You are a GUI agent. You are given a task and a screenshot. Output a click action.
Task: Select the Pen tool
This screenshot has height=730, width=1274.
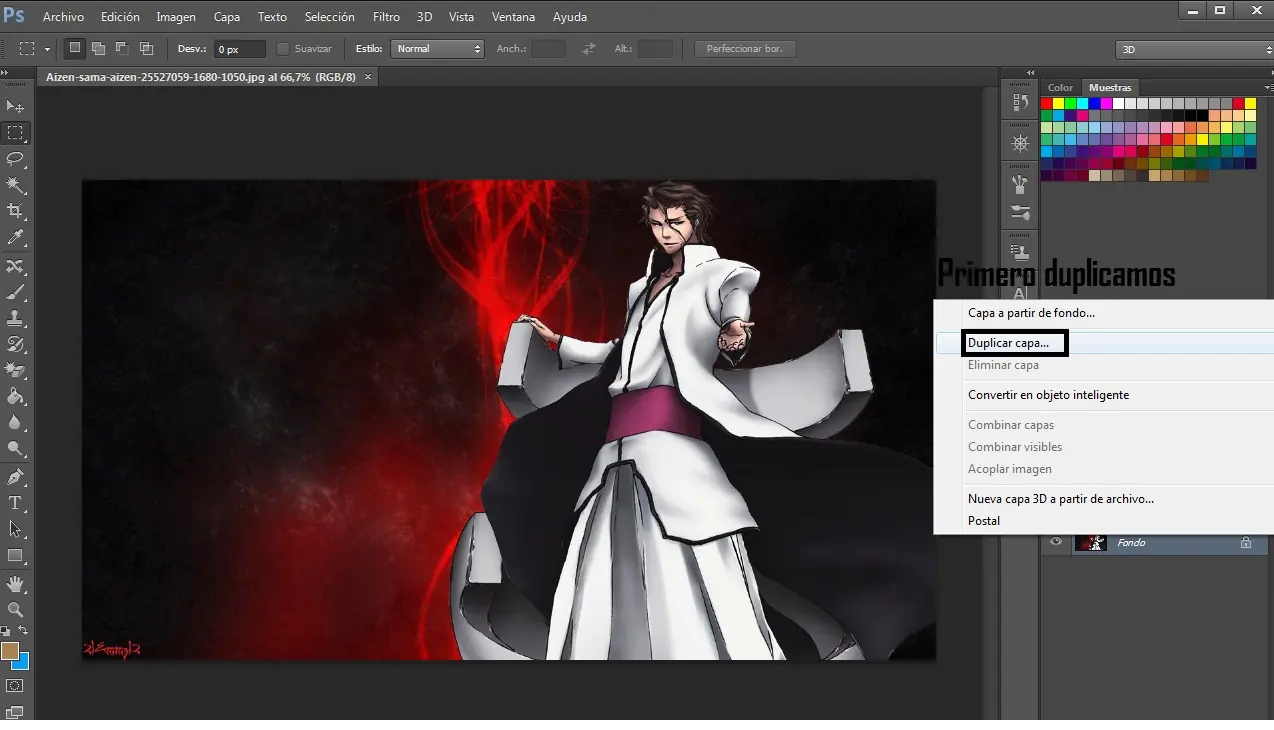tap(15, 477)
